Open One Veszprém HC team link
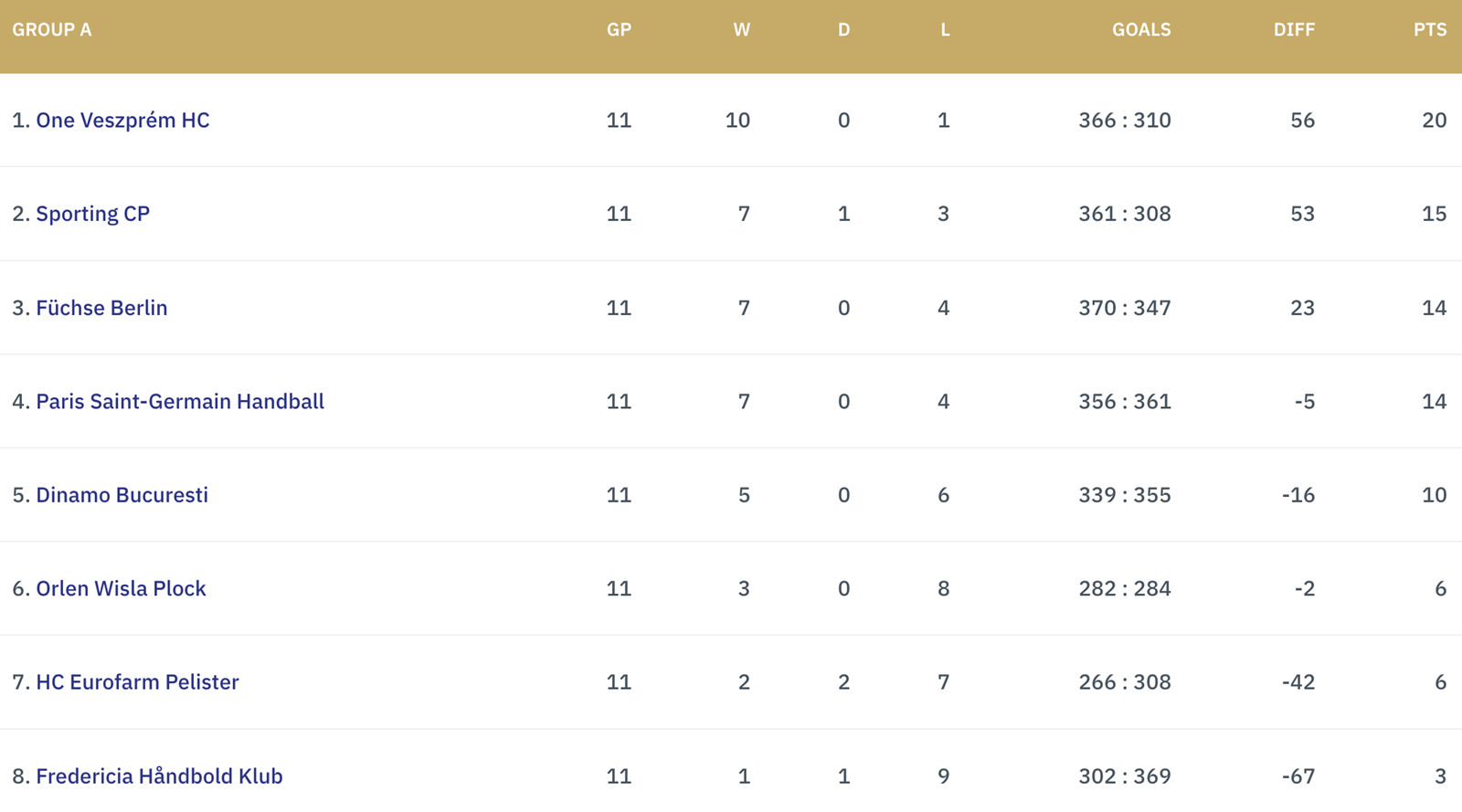Viewport: 1462px width, 812px height. click(122, 121)
